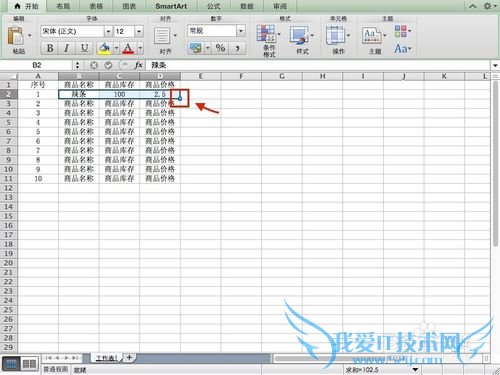Switch to the 布局 (Layout) ribbon tab

[x=63, y=6]
